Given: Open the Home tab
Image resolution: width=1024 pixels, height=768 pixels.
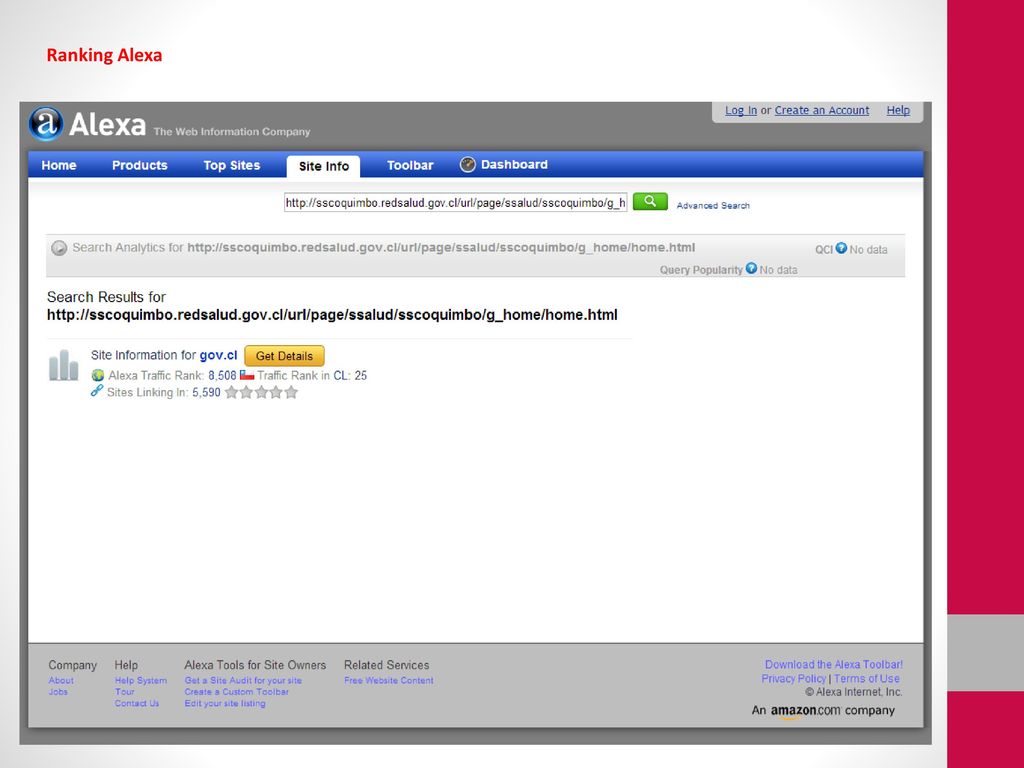Looking at the screenshot, I should click(59, 165).
